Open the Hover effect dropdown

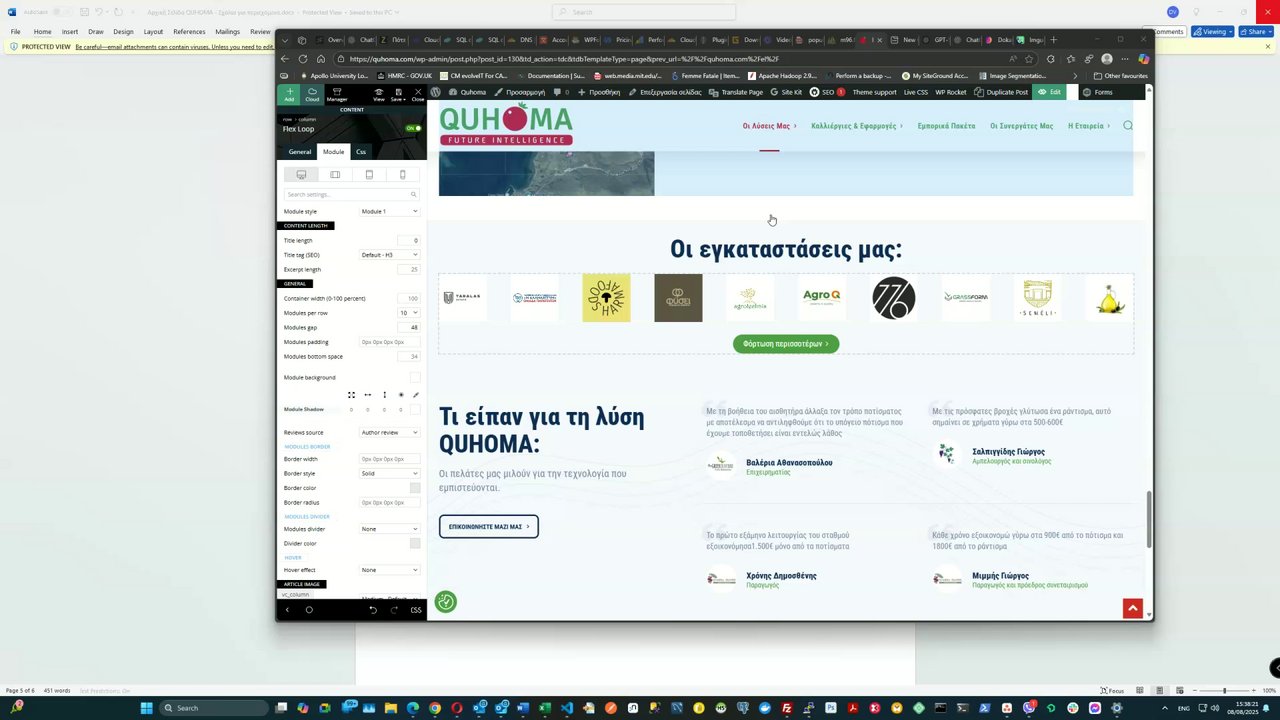pyautogui.click(x=389, y=570)
